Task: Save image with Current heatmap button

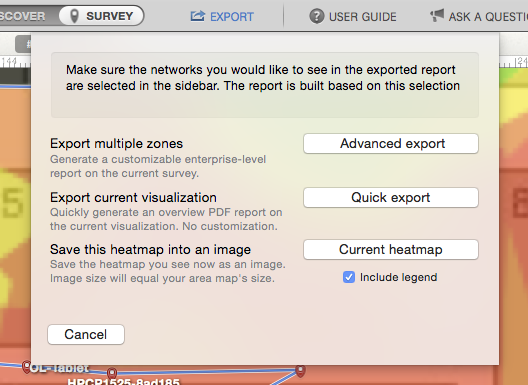Action: pos(391,250)
